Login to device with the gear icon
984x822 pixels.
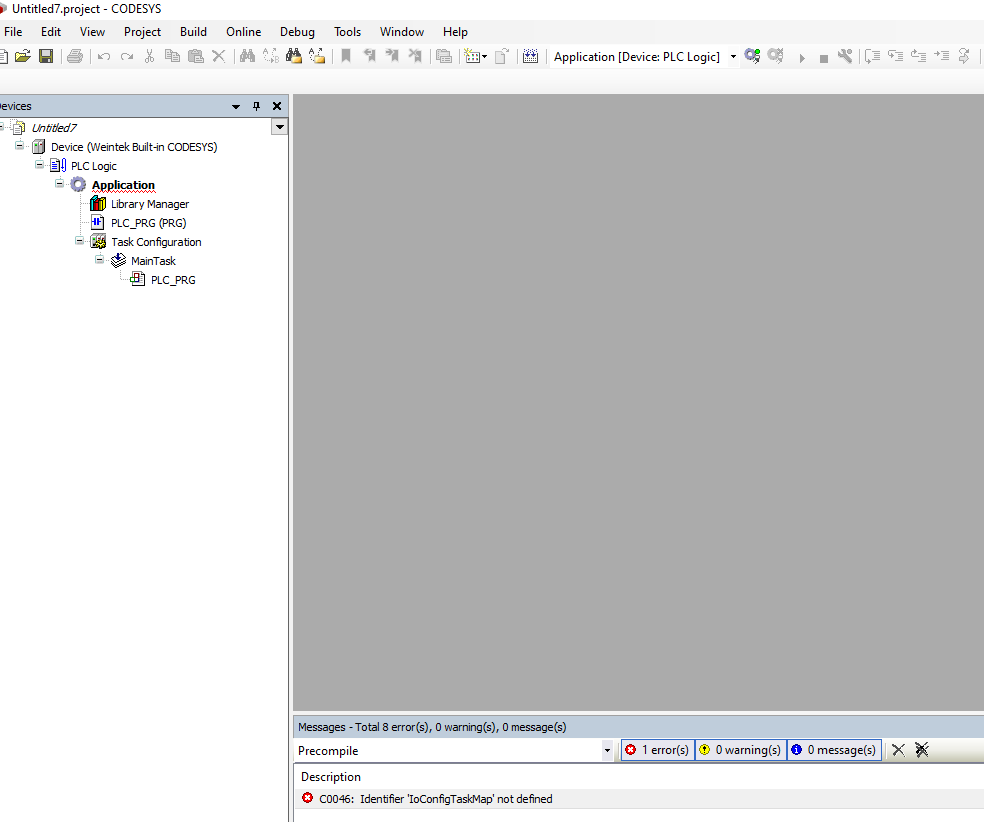(752, 56)
